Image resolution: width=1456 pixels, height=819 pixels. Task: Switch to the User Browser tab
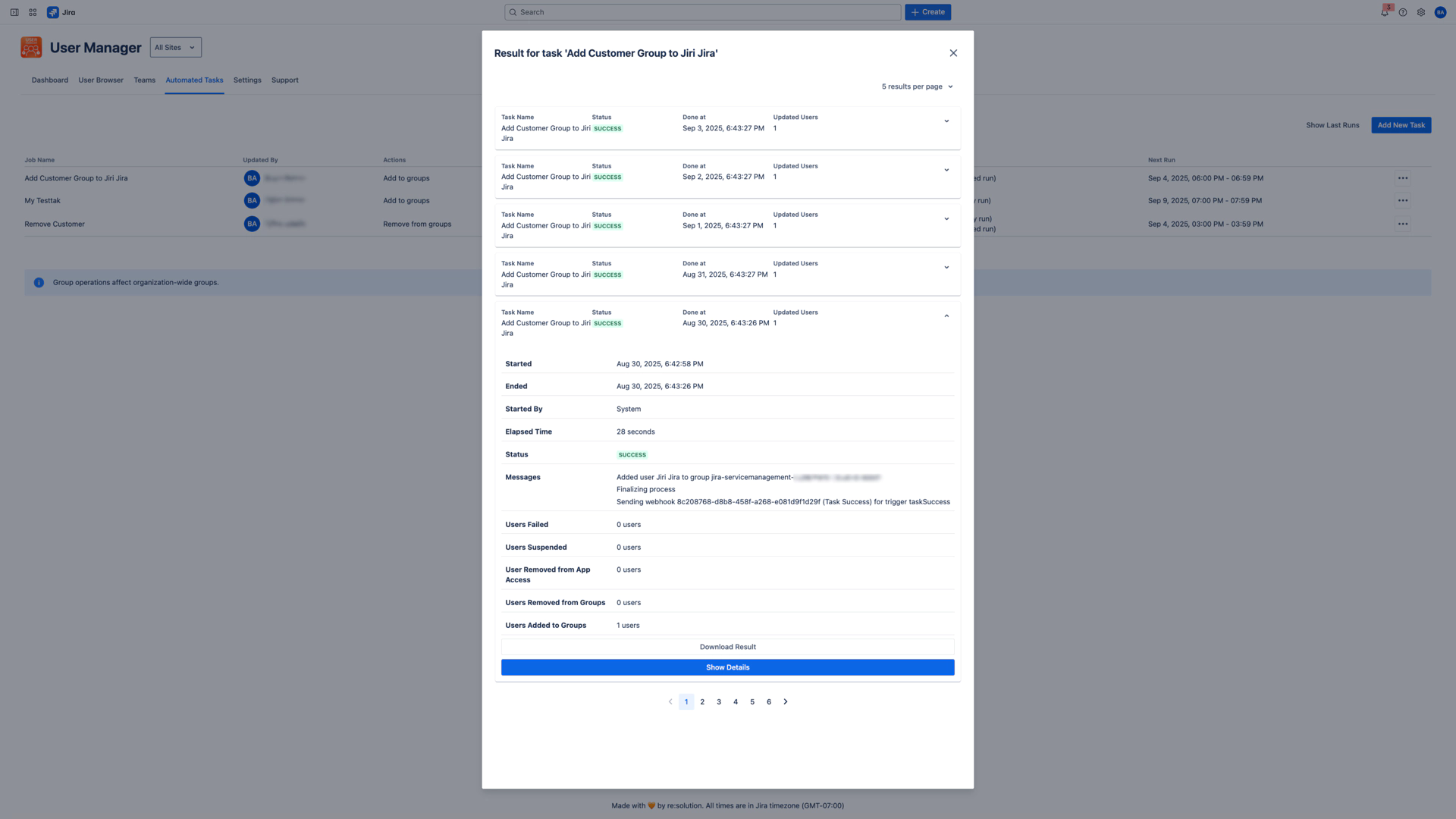point(100,80)
